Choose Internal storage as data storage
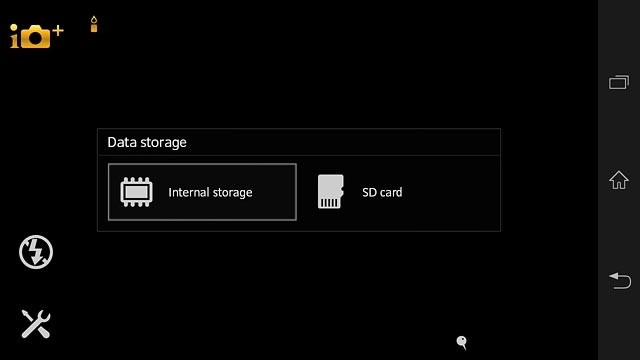This screenshot has height=360, width=640. tap(202, 192)
